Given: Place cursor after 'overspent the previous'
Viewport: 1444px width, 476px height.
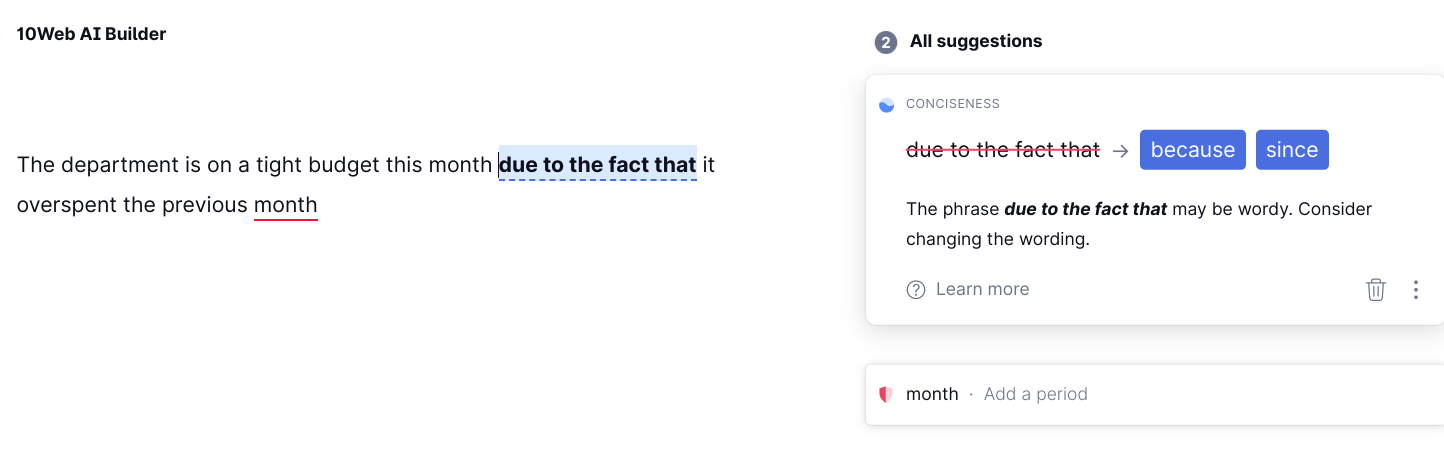Looking at the screenshot, I should (x=249, y=205).
